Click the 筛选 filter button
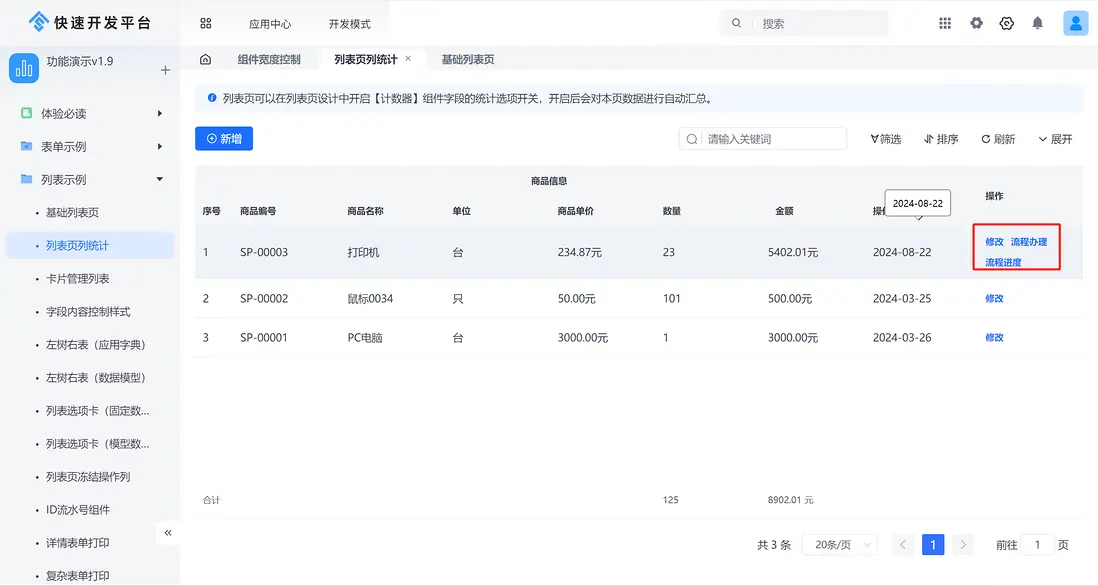This screenshot has height=586, width=1098. pos(886,139)
